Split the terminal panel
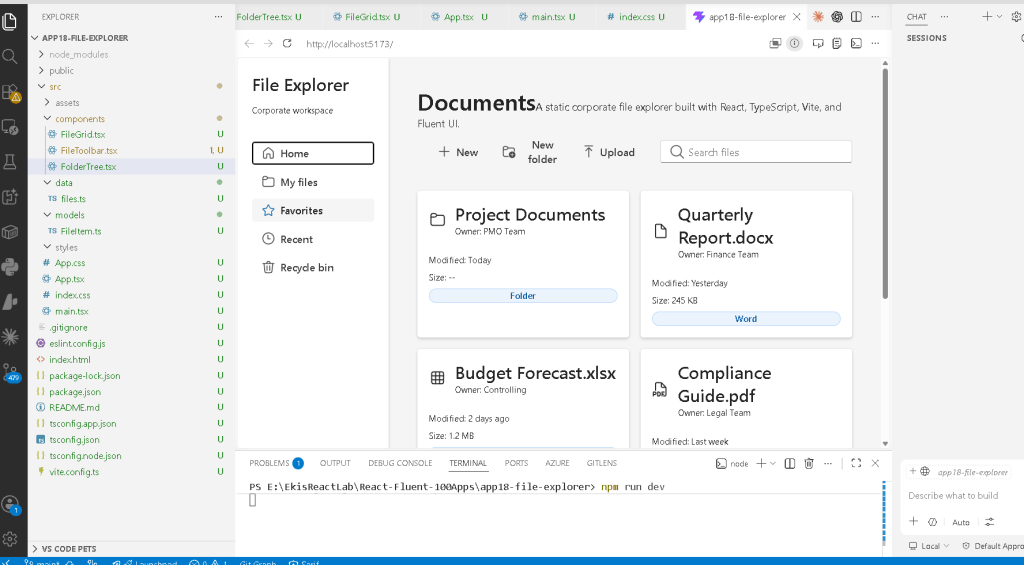1024x565 pixels. (790, 463)
